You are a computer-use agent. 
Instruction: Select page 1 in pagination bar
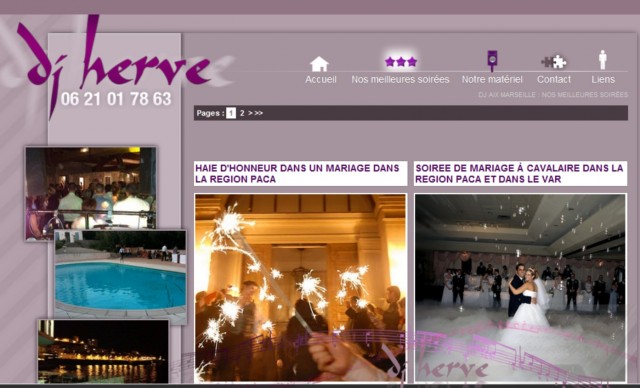coord(231,113)
